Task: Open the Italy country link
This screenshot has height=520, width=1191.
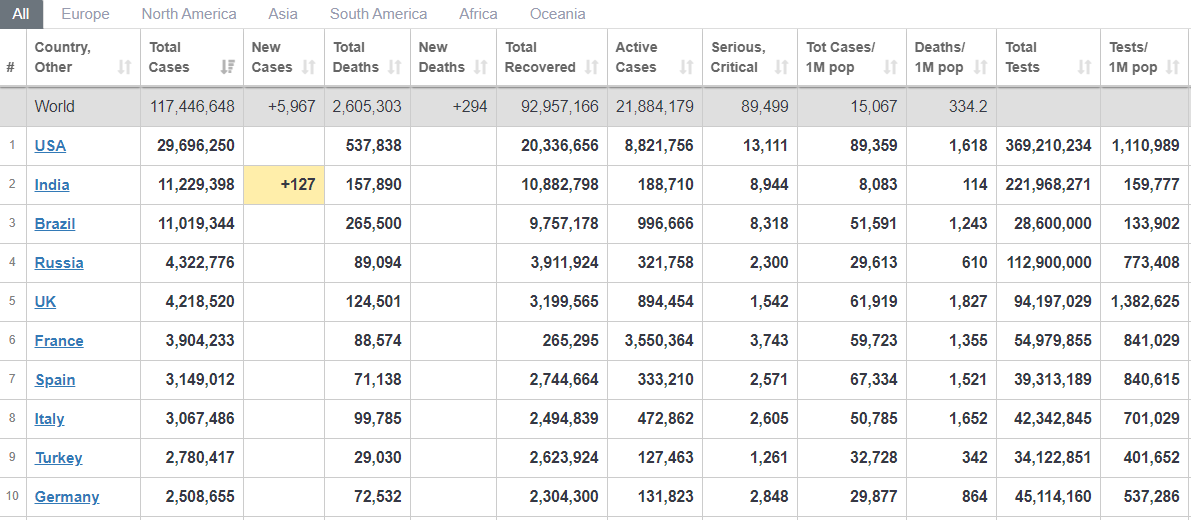Action: click(49, 419)
